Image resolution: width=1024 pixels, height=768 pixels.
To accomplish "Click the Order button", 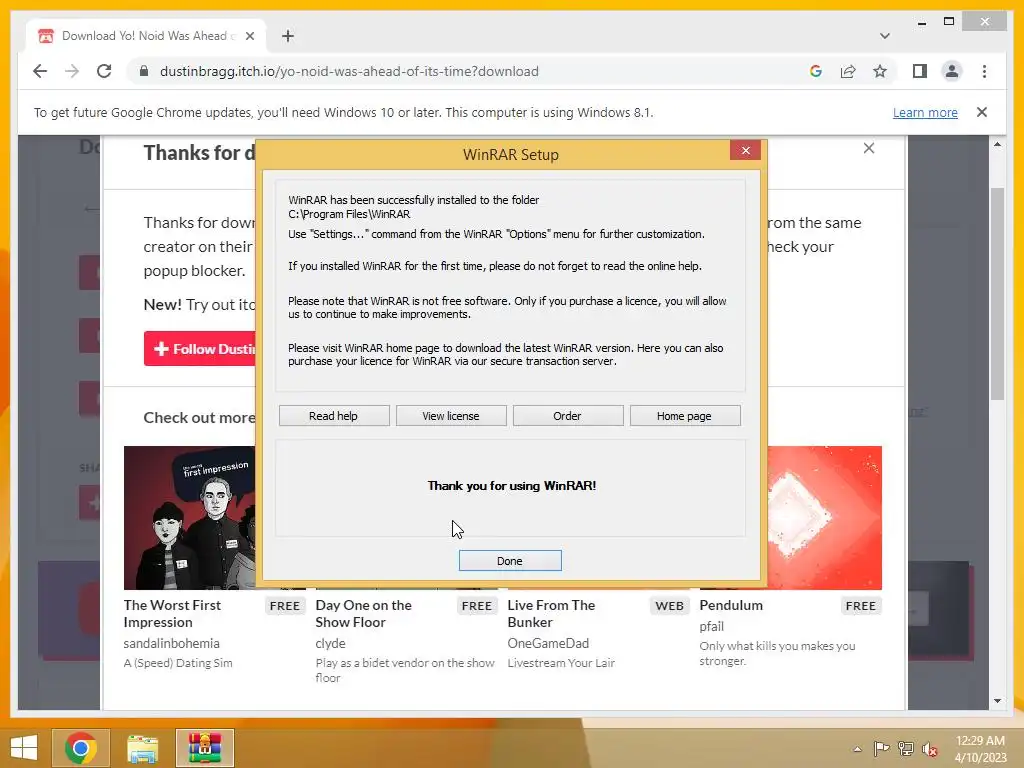I will 568,416.
